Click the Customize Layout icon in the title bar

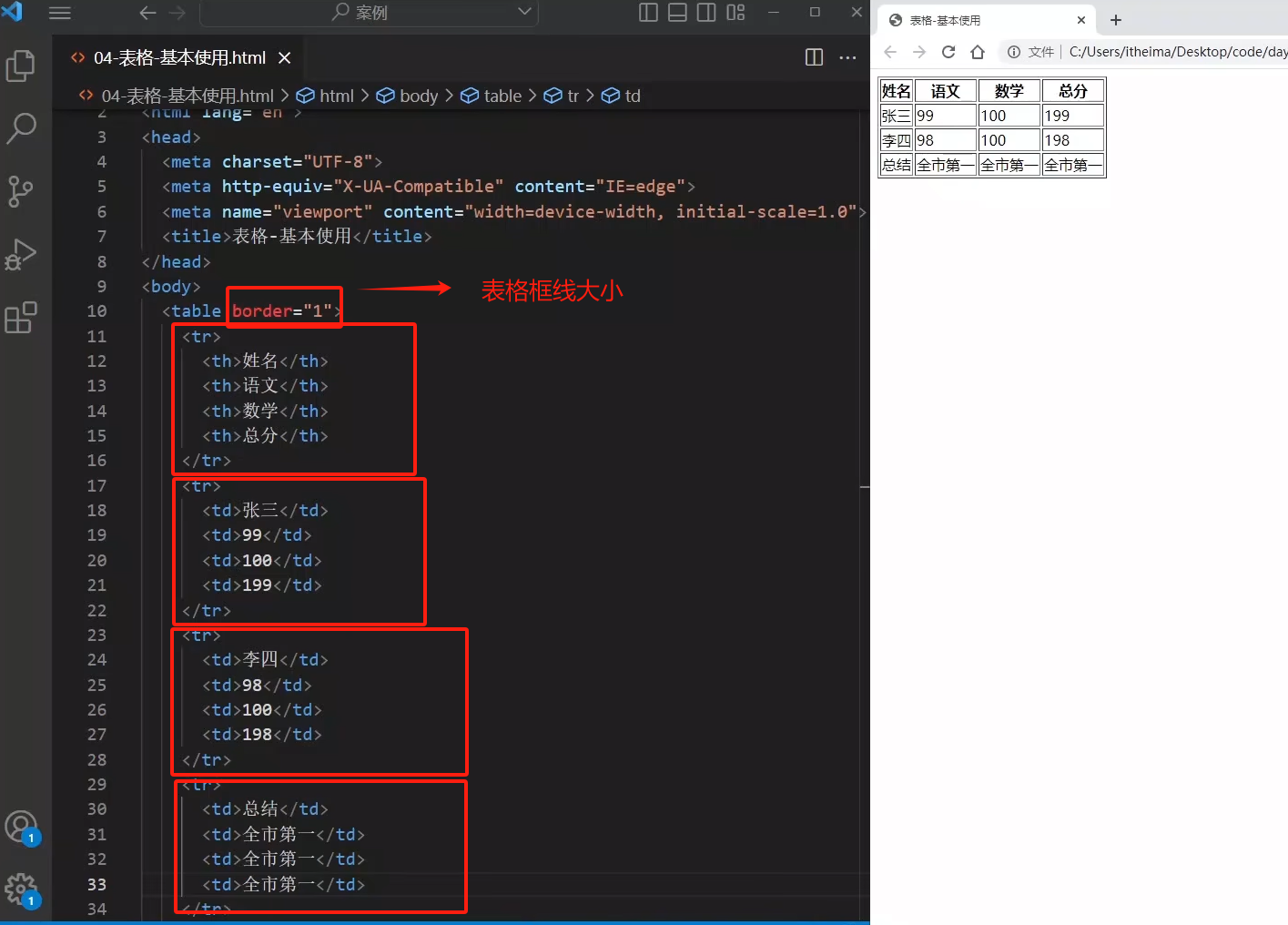[735, 13]
